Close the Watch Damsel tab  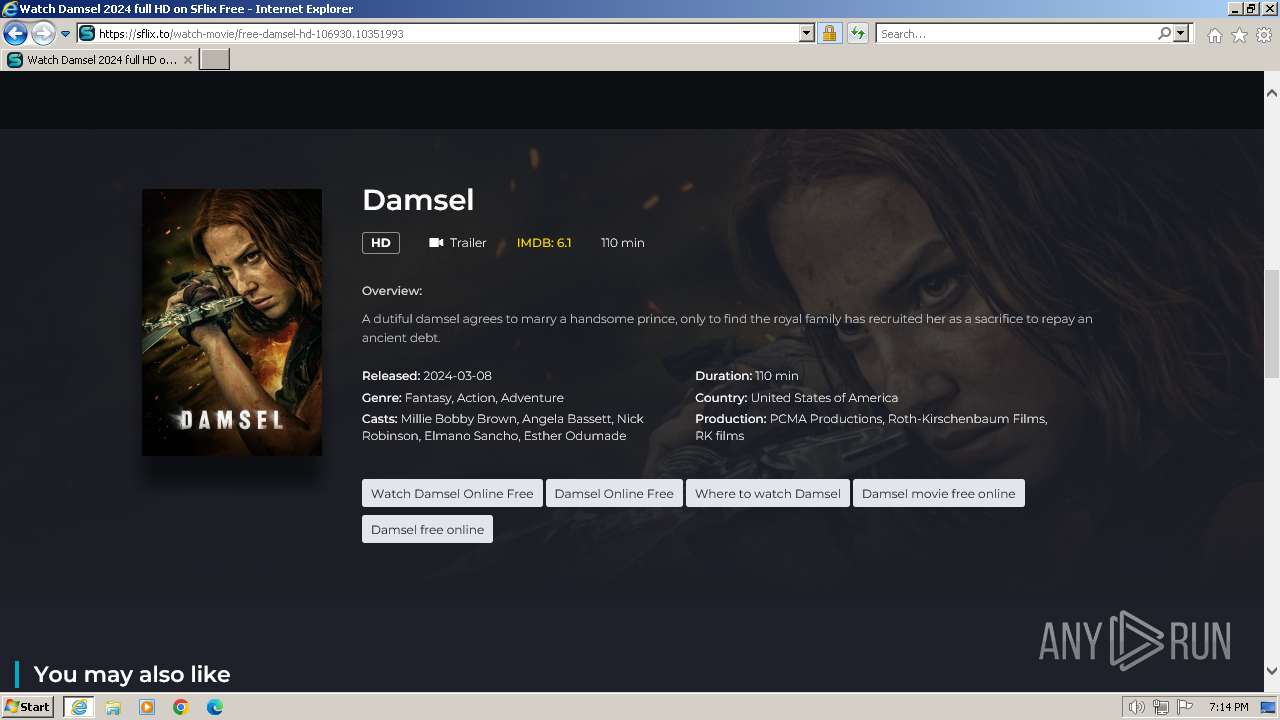point(187,60)
